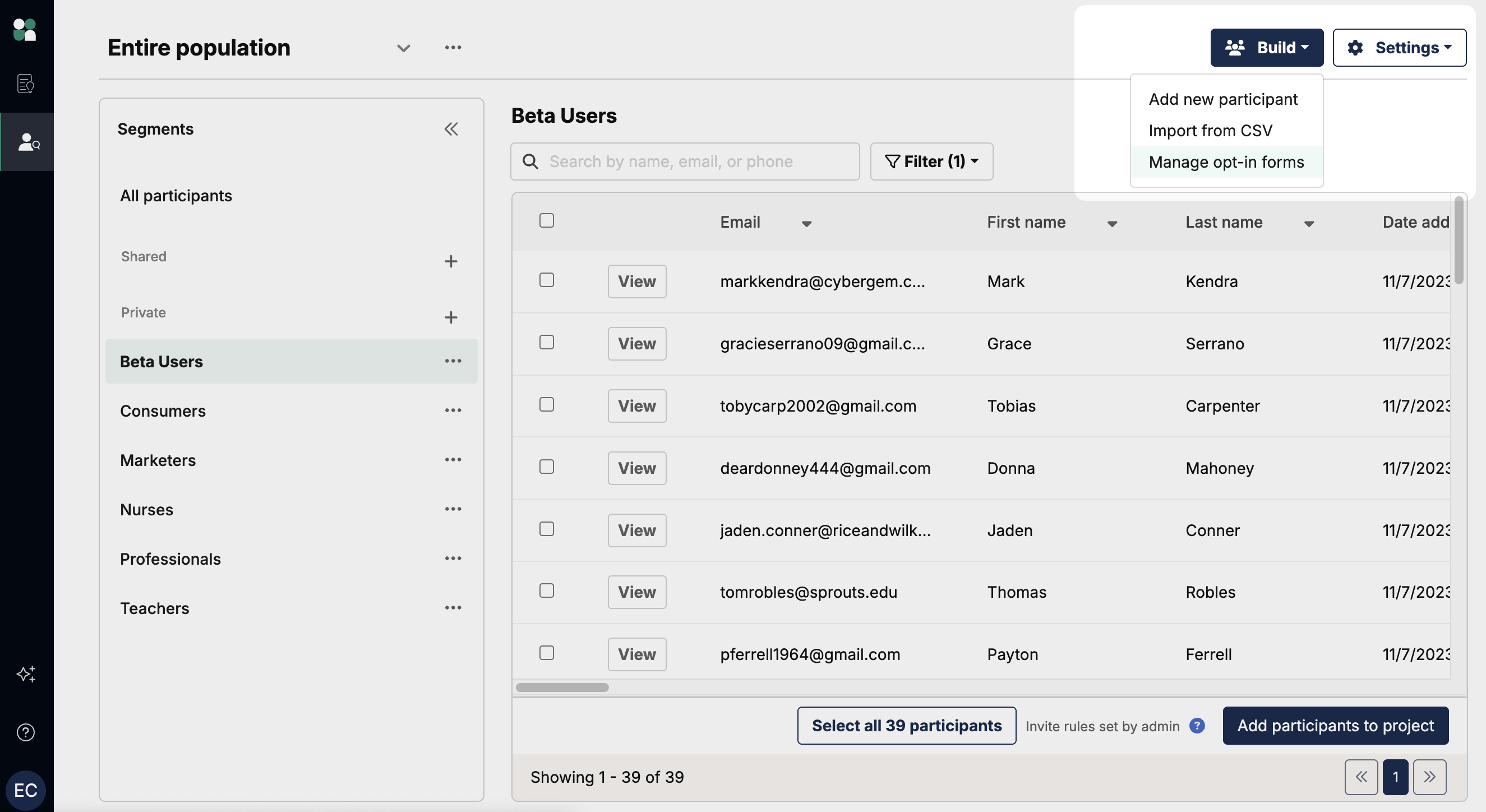Add a new Shared segment
The image size is (1486, 812).
[x=450, y=261]
